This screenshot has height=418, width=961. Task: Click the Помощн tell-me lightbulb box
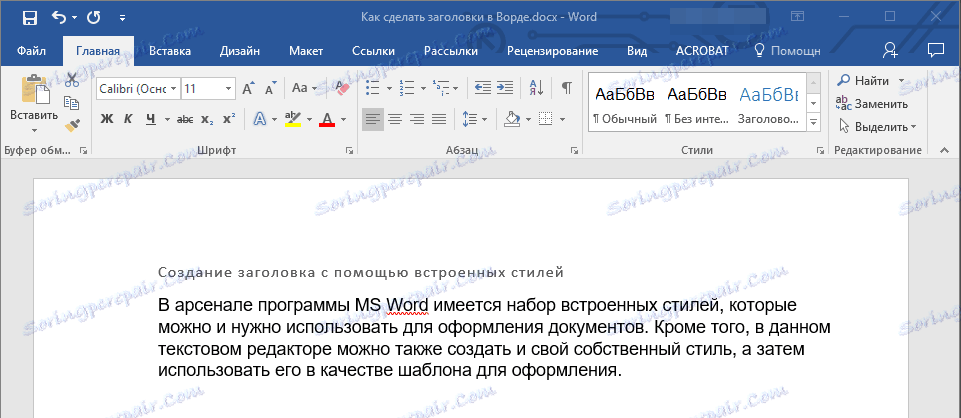(x=786, y=51)
